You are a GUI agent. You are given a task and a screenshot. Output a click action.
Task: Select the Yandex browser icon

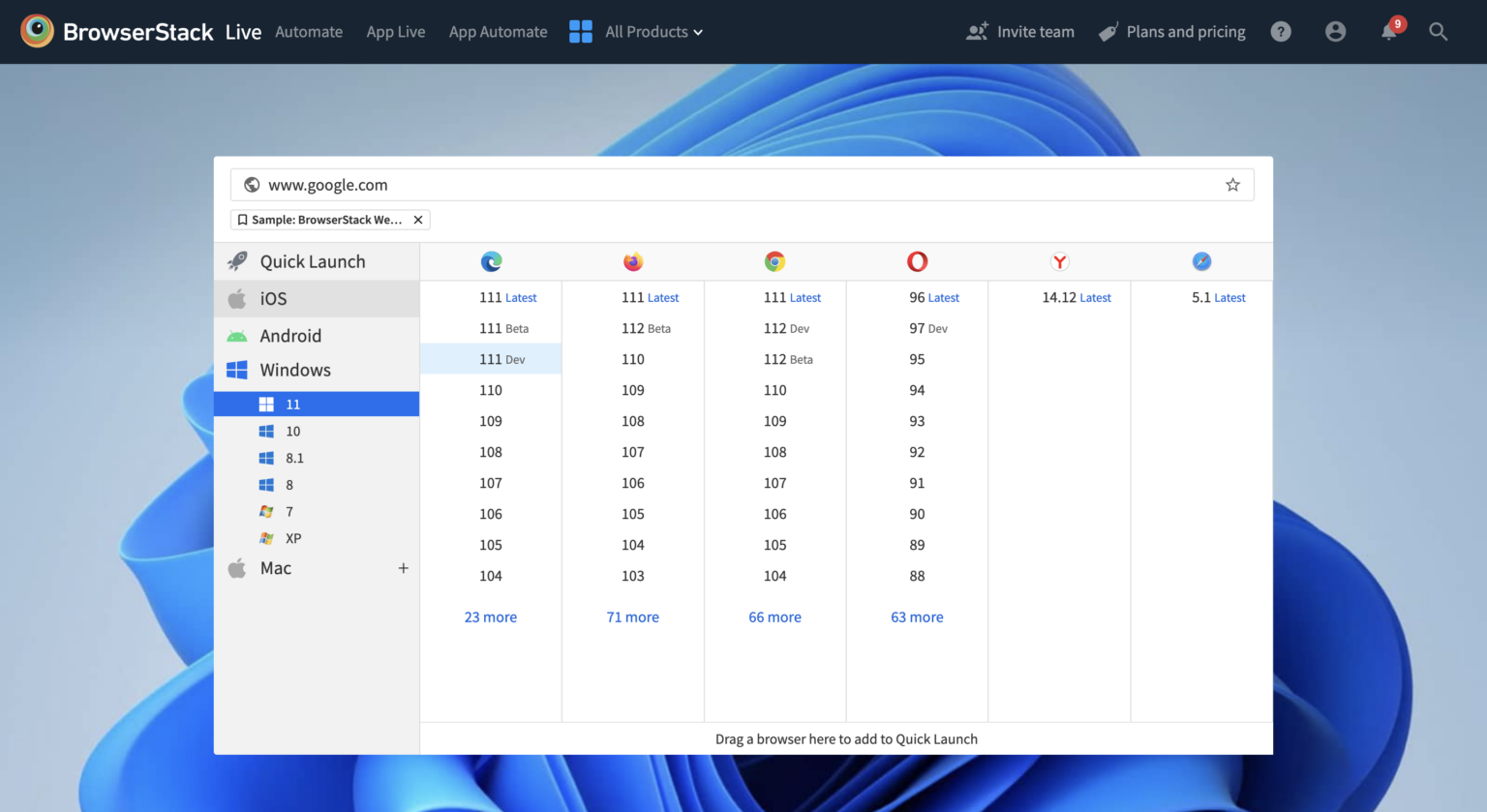click(1059, 260)
